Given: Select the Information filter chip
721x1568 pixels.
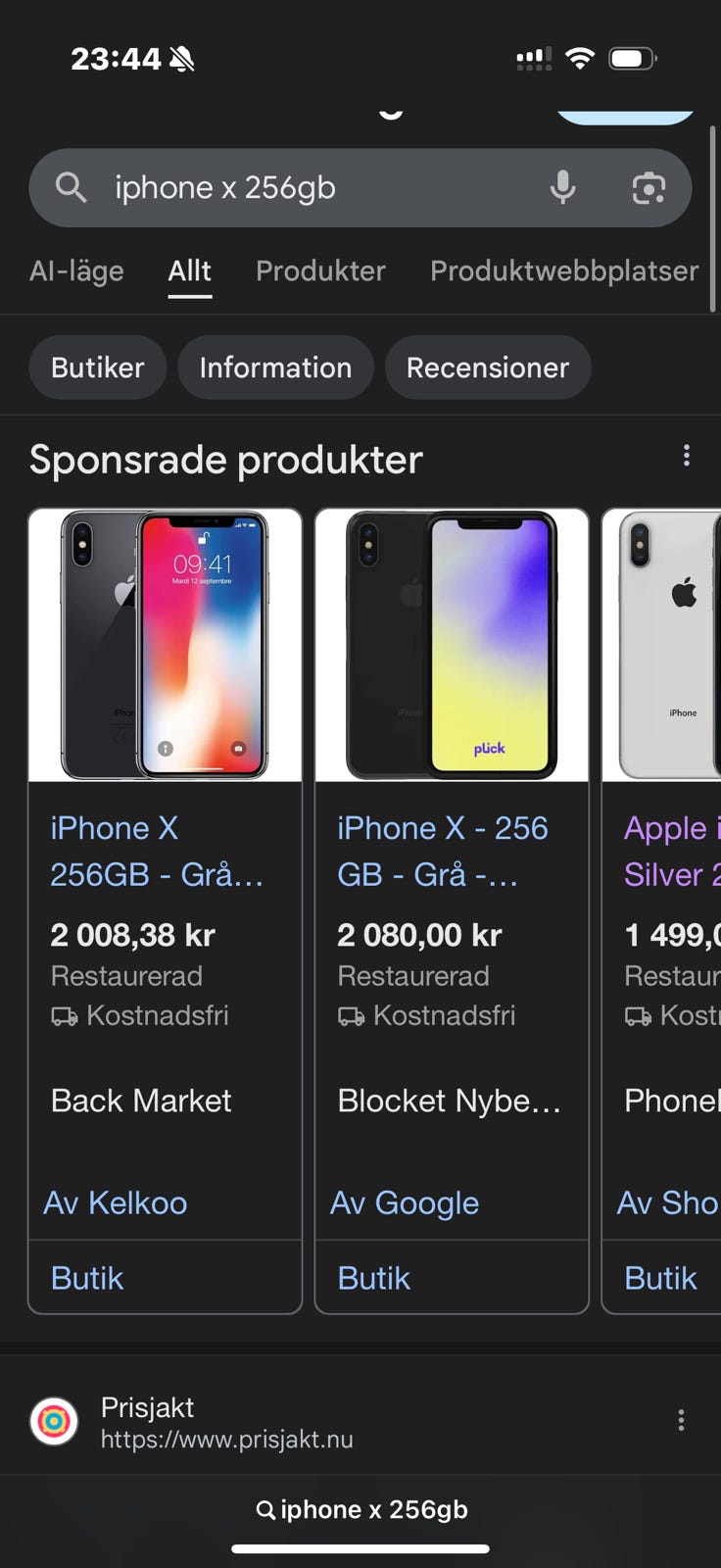Looking at the screenshot, I should (x=275, y=367).
